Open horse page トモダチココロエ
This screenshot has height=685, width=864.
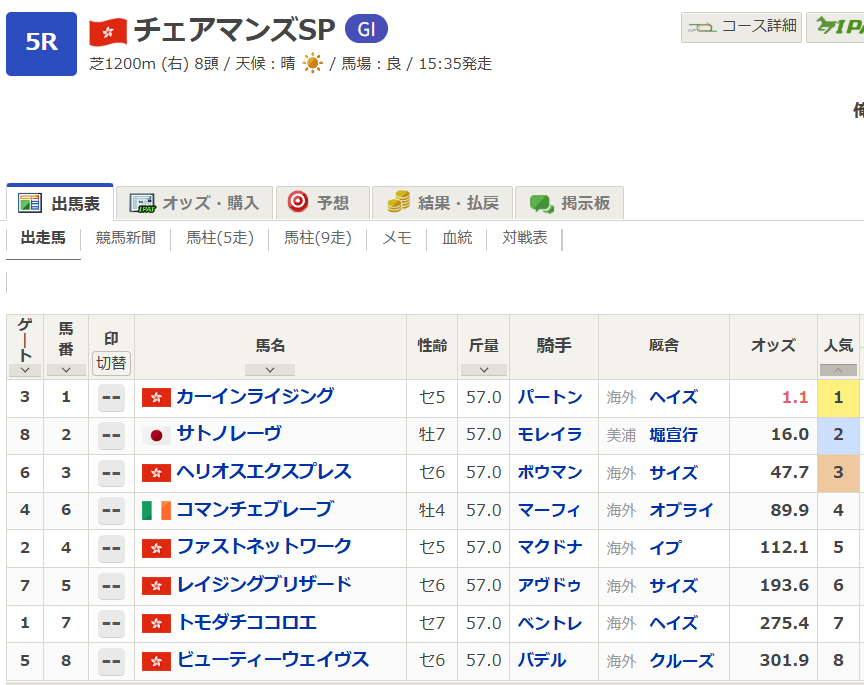(x=246, y=622)
